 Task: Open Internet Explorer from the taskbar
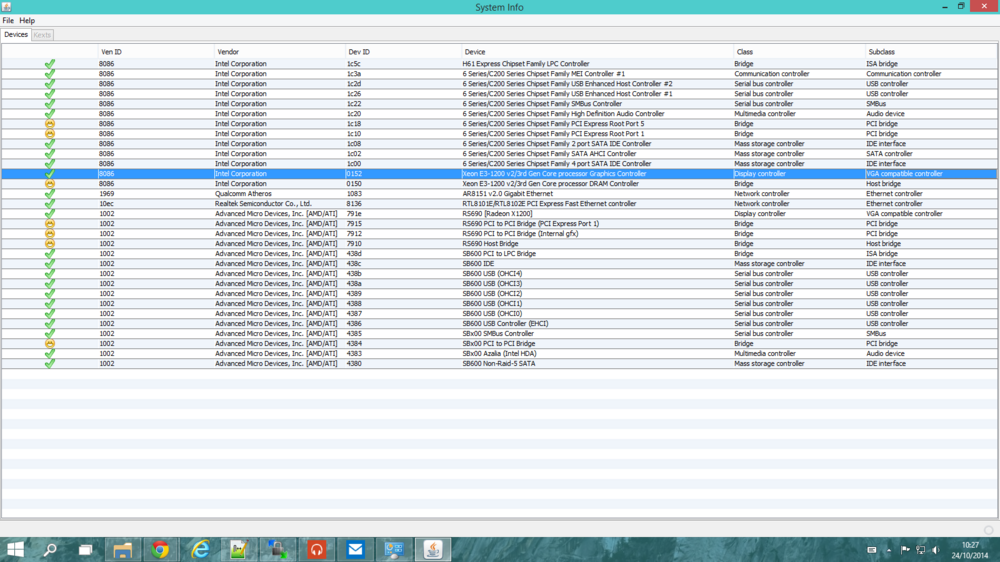tap(200, 549)
